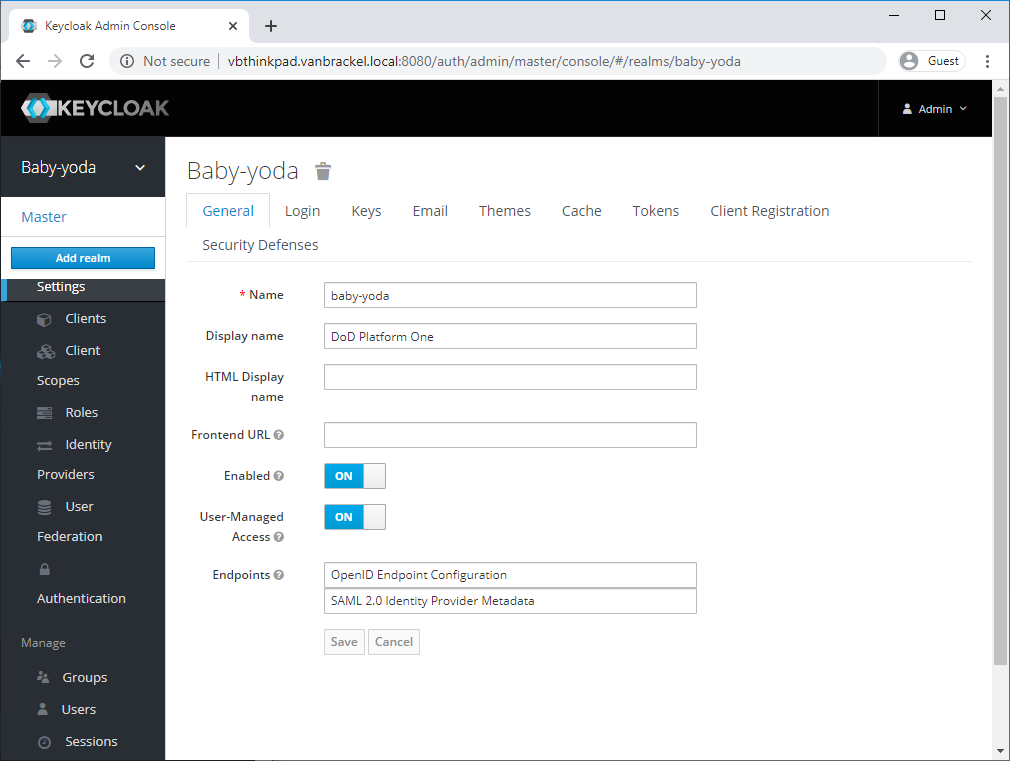Reload the page with browser refresh icon
Screen dimensions: 1010x761
(x=87, y=61)
